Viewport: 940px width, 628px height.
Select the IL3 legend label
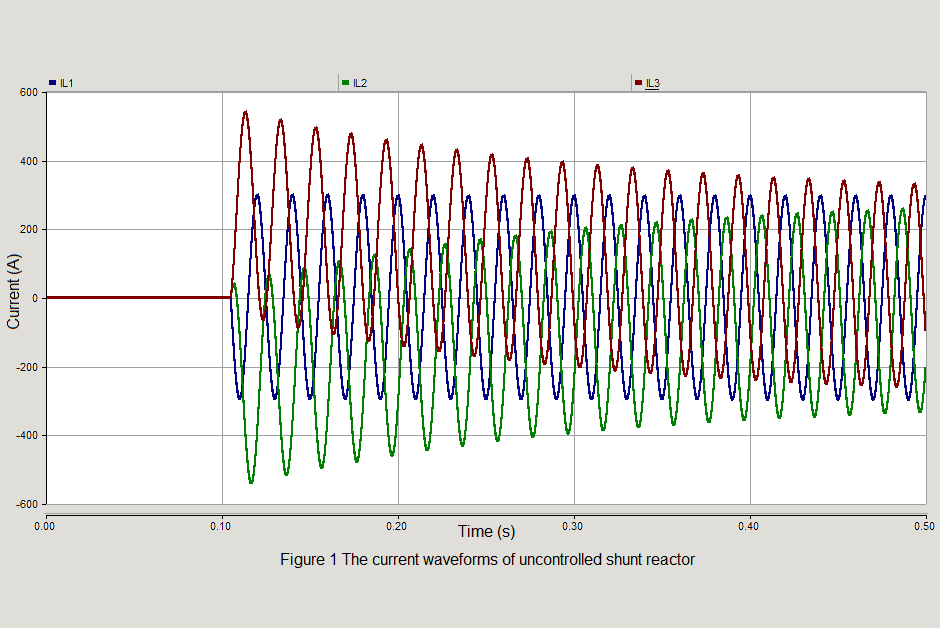pyautogui.click(x=653, y=82)
